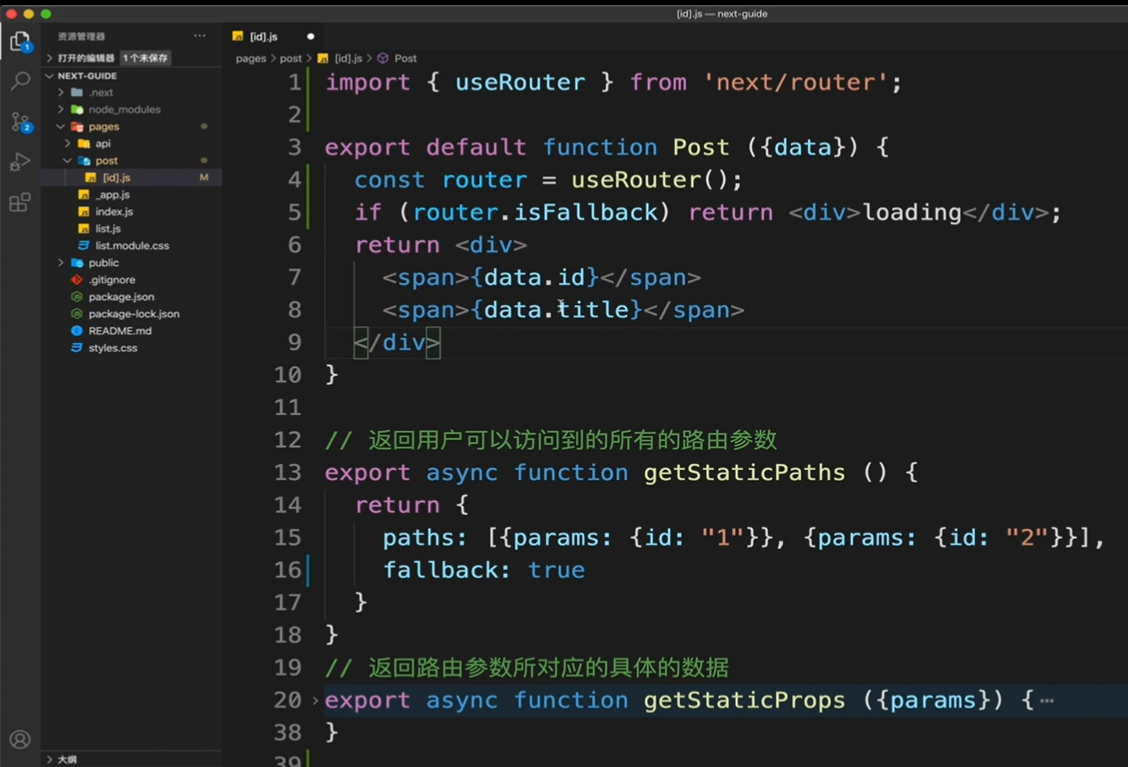Click the '[id].js' breadcrumb segment

pyautogui.click(x=348, y=58)
